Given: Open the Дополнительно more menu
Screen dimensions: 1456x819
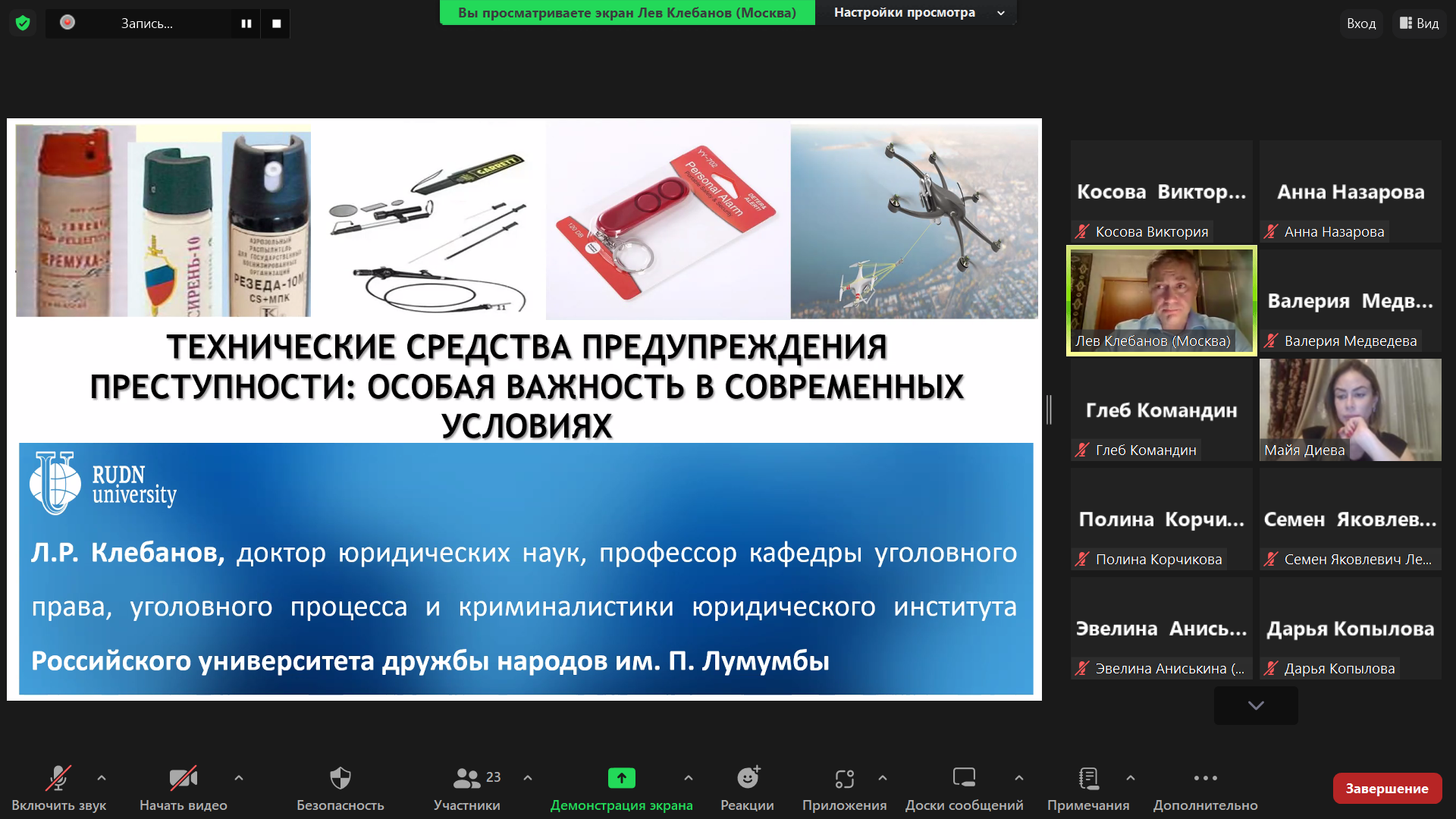Looking at the screenshot, I should pos(1205,789).
